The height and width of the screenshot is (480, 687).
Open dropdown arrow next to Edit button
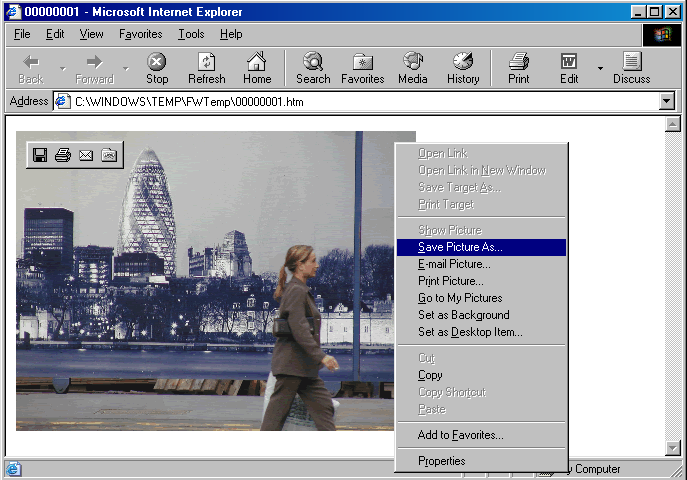[x=600, y=68]
